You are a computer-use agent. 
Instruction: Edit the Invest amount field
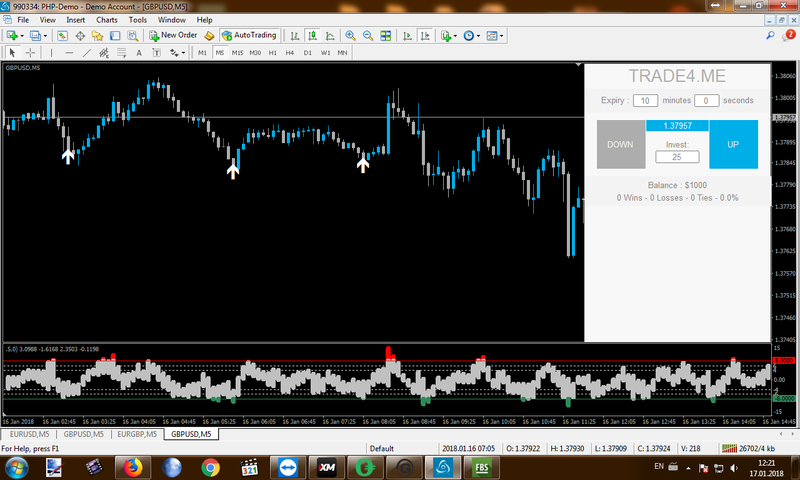coord(677,157)
